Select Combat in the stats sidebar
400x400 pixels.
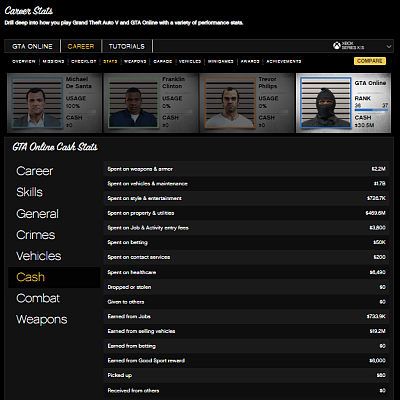(x=38, y=298)
